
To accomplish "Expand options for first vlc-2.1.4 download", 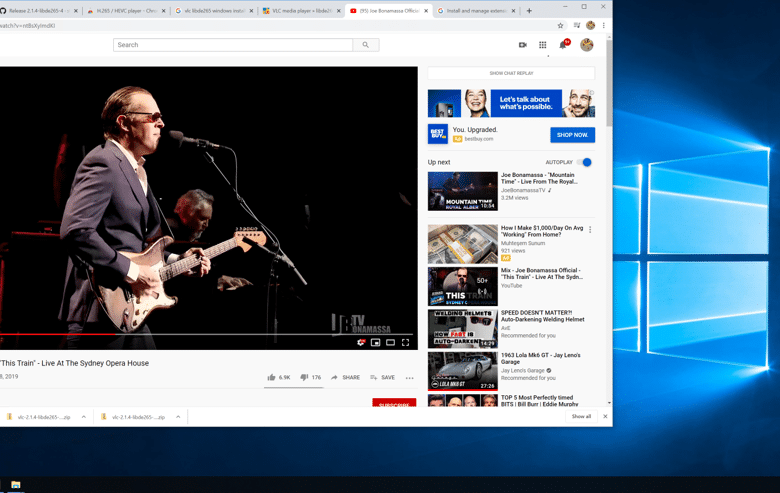I will [x=84, y=417].
